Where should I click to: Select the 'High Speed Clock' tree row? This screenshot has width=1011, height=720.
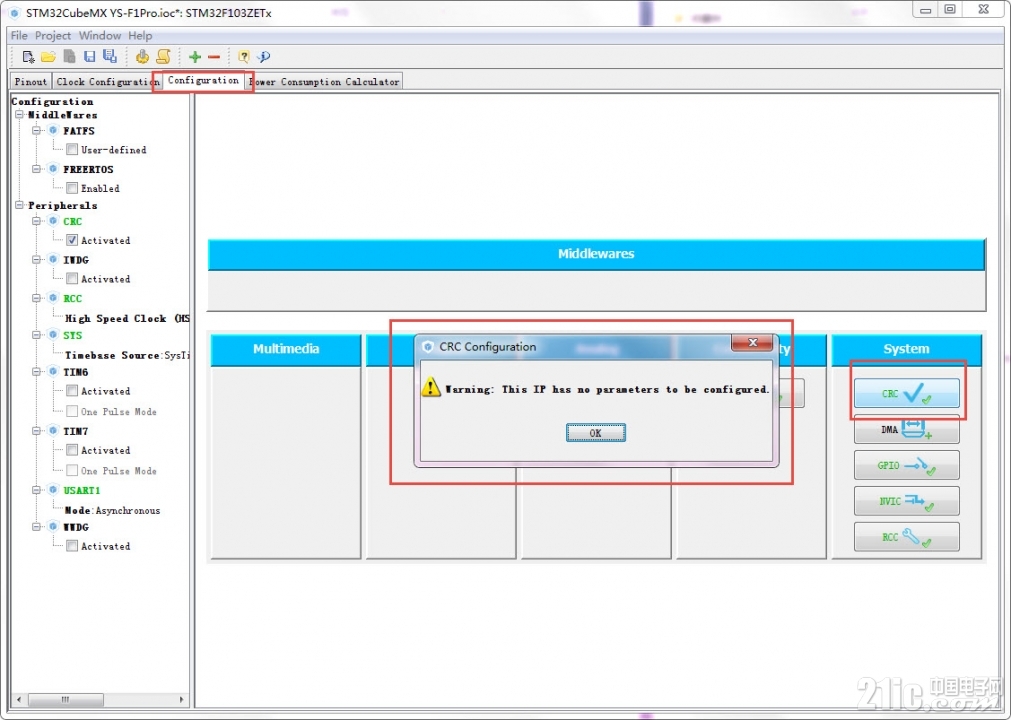click(x=127, y=318)
